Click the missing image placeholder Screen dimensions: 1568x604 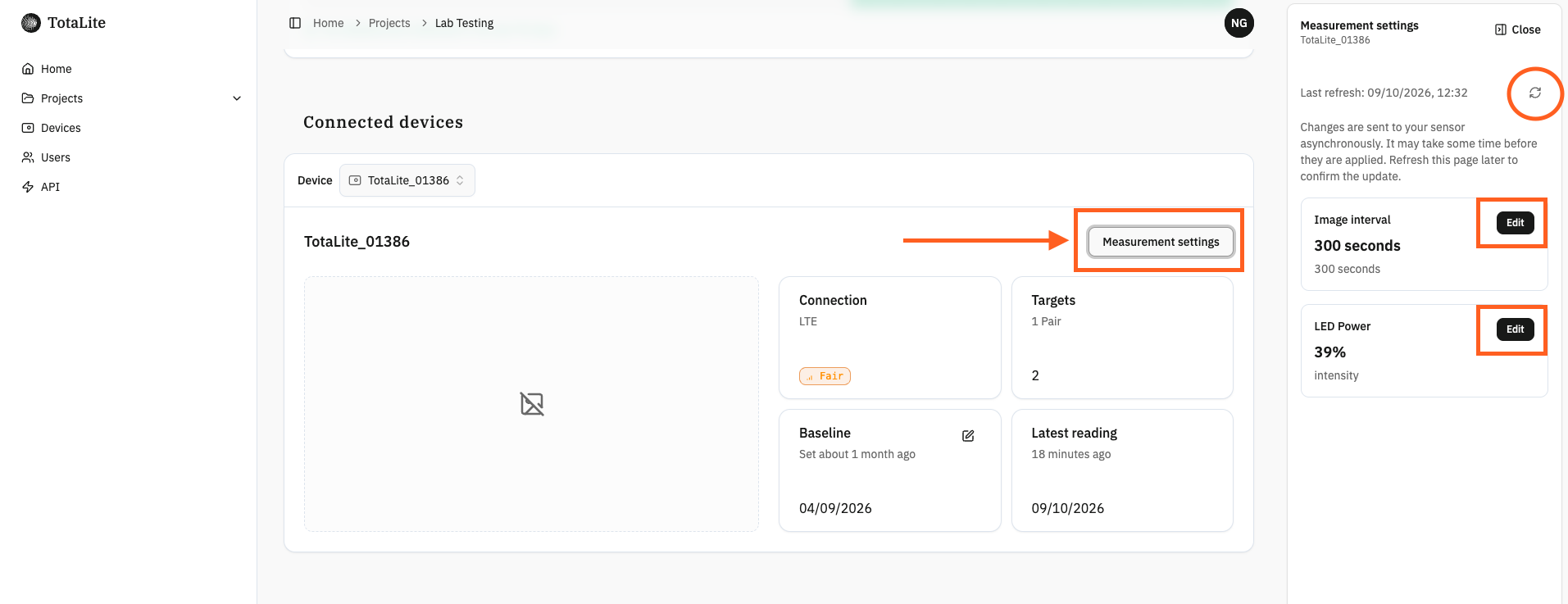point(532,404)
